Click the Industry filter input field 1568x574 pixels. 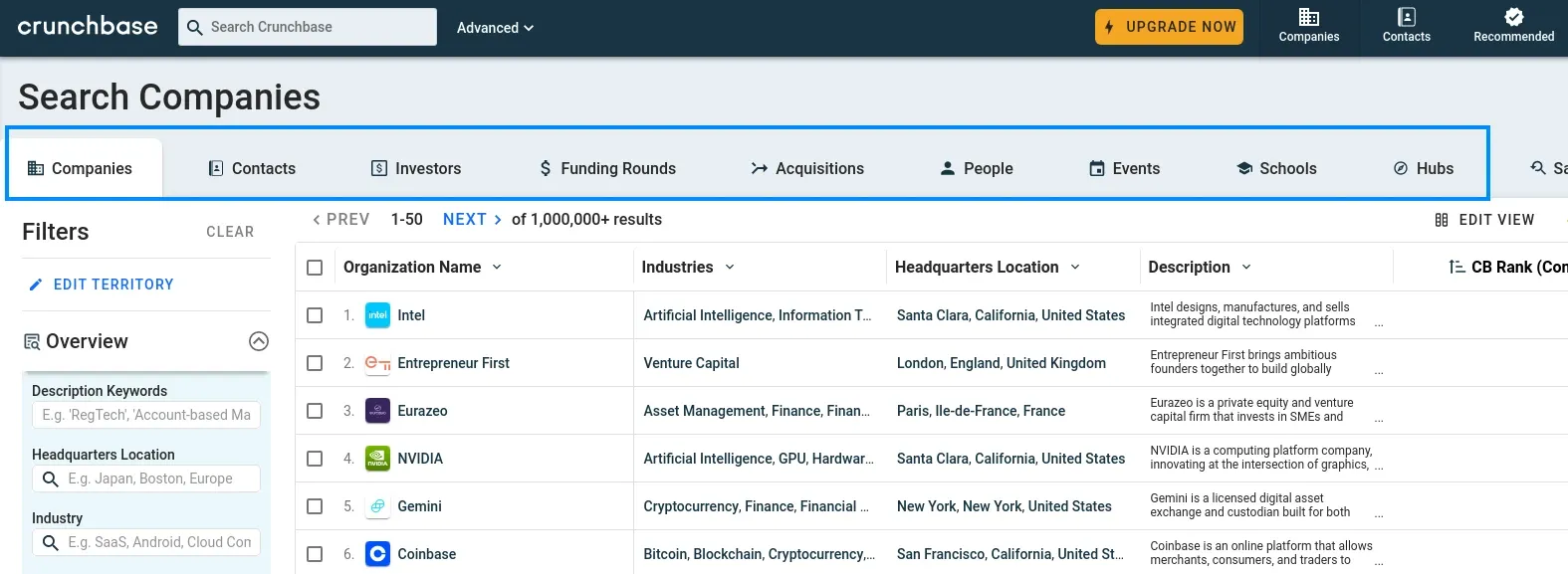point(146,542)
